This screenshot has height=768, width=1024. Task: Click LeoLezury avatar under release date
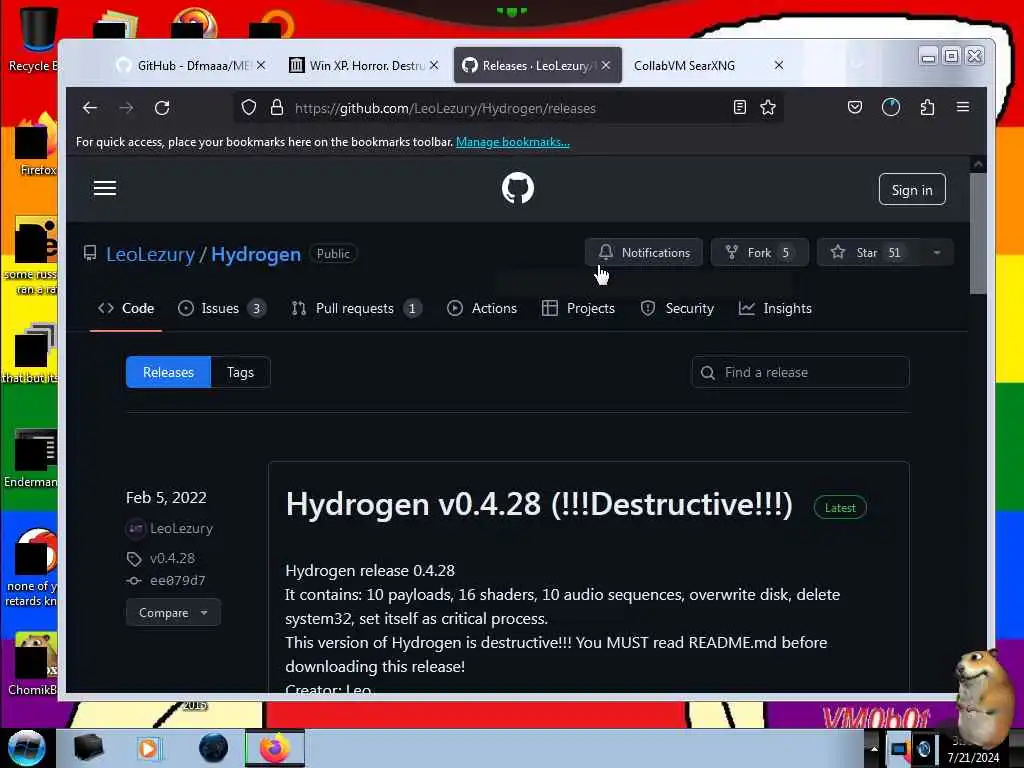tap(135, 528)
